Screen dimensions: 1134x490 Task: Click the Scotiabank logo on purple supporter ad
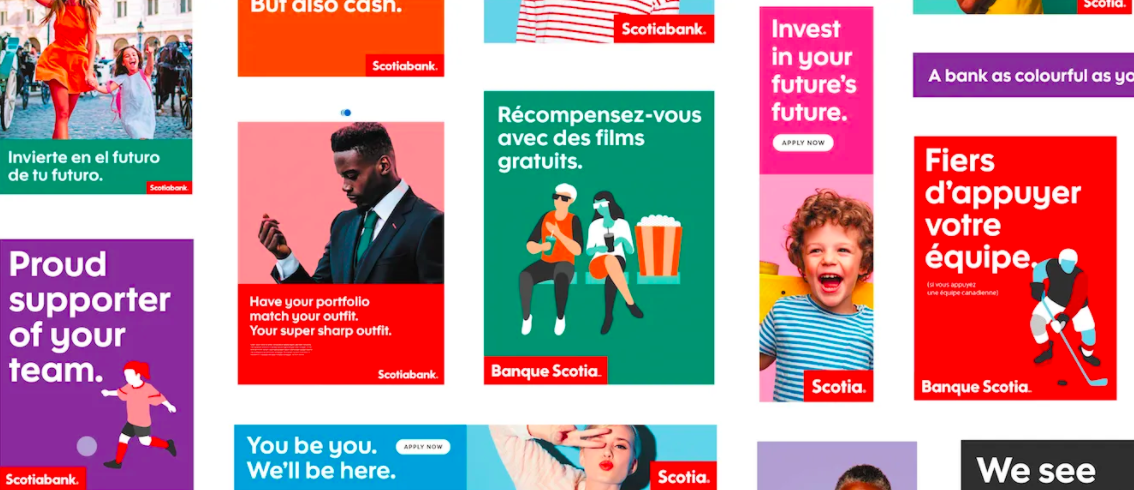(43, 478)
